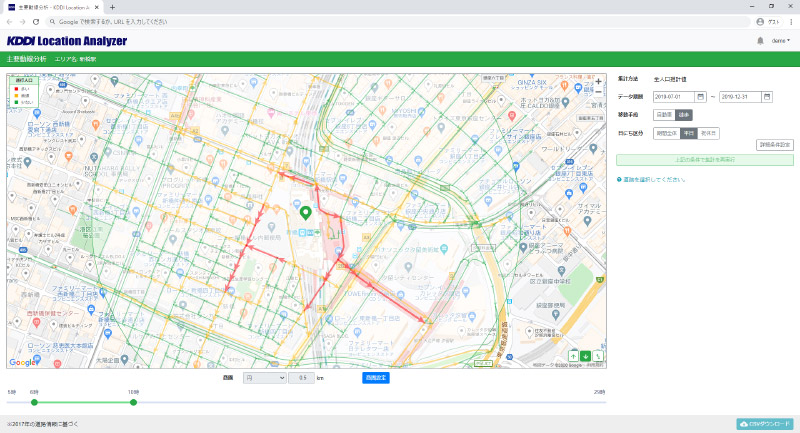Open 詳細条件設定 button
Image resolution: width=800 pixels, height=433 pixels.
[774, 145]
